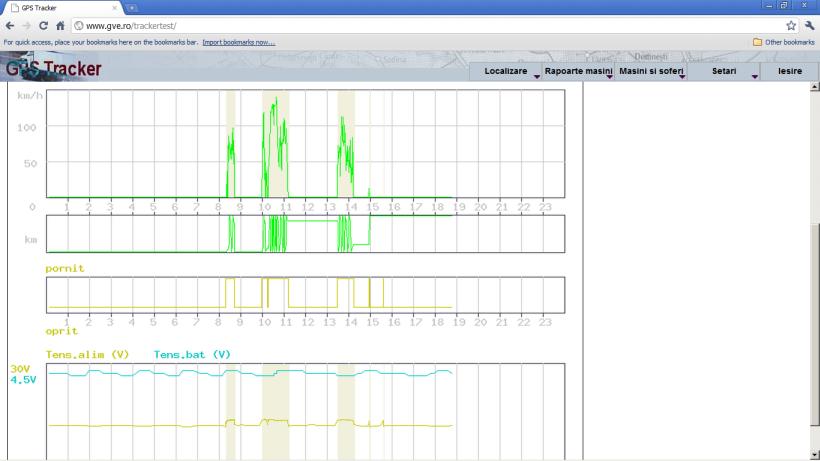The width and height of the screenshot is (820, 461).
Task: Click the page scrollbar down arrow
Action: [814, 455]
